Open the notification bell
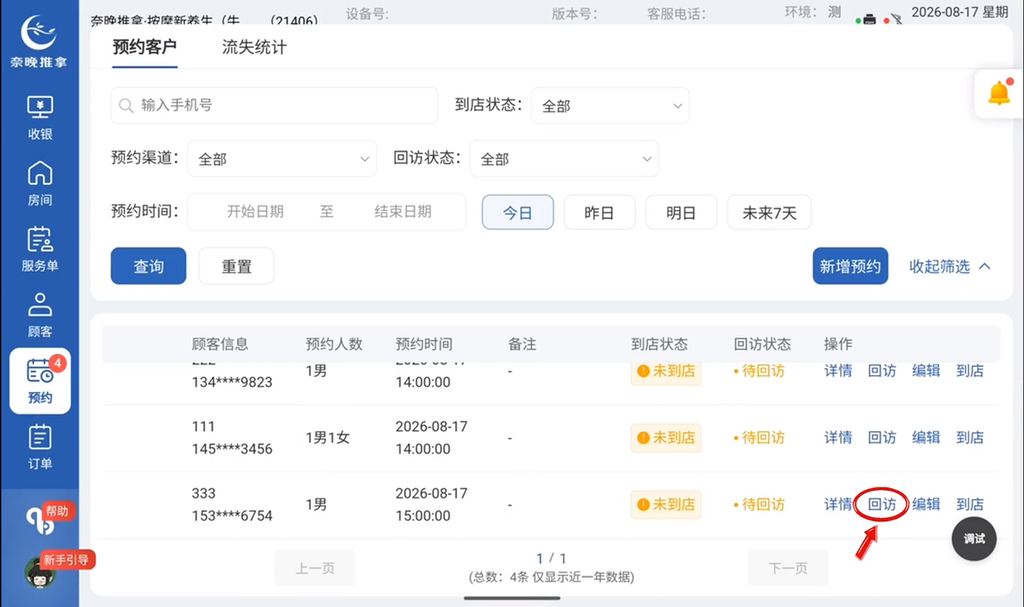This screenshot has height=607, width=1024. pos(999,93)
